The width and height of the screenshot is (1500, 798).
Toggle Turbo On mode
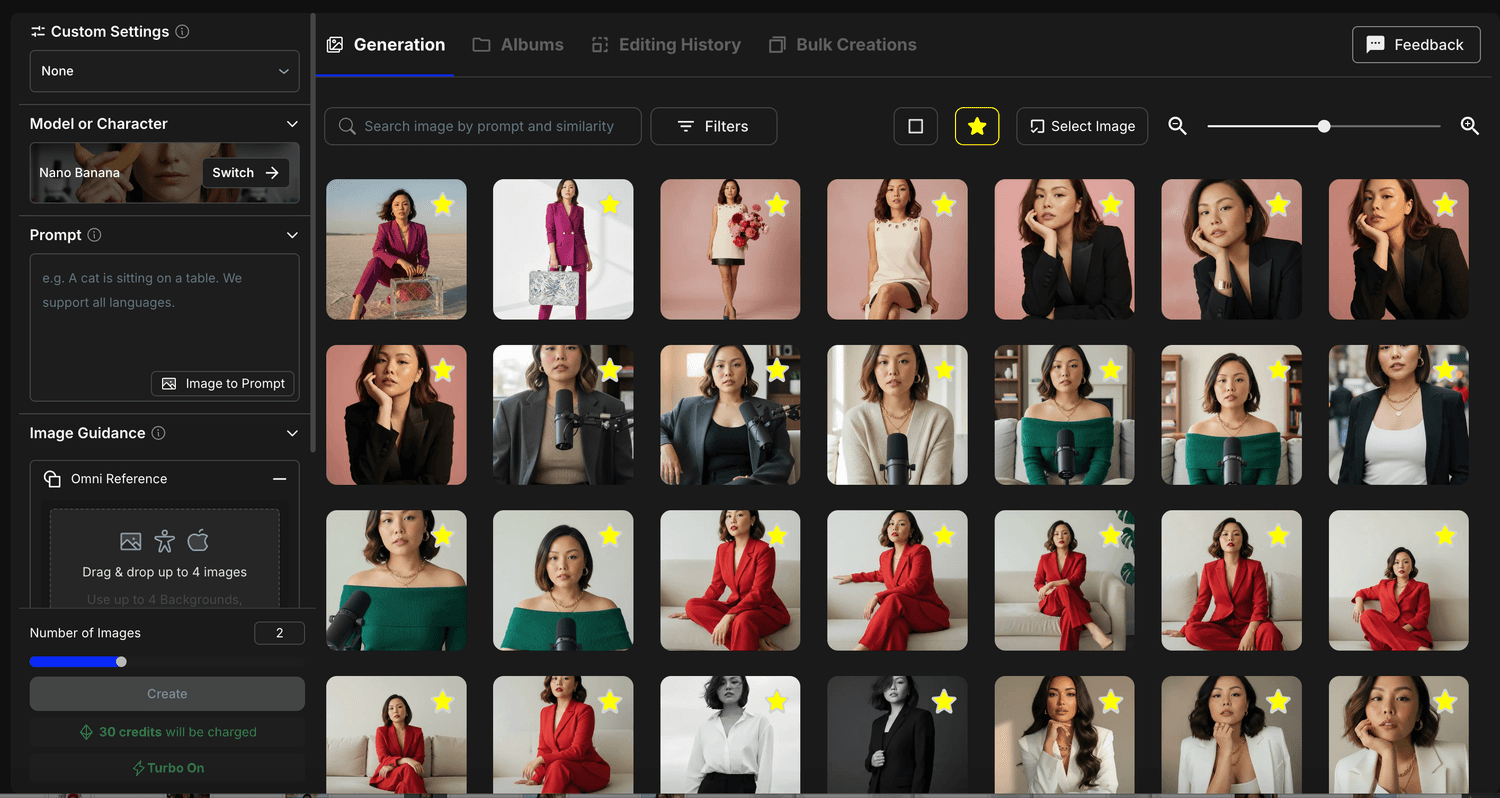coord(167,768)
